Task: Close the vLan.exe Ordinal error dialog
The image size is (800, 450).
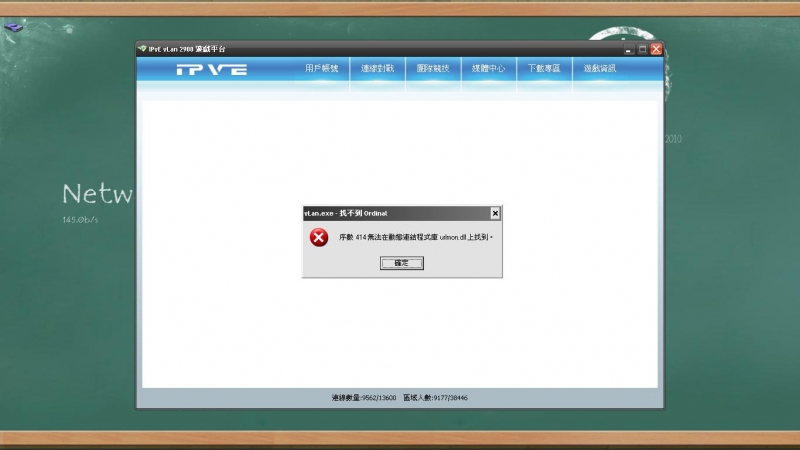Action: (x=495, y=213)
